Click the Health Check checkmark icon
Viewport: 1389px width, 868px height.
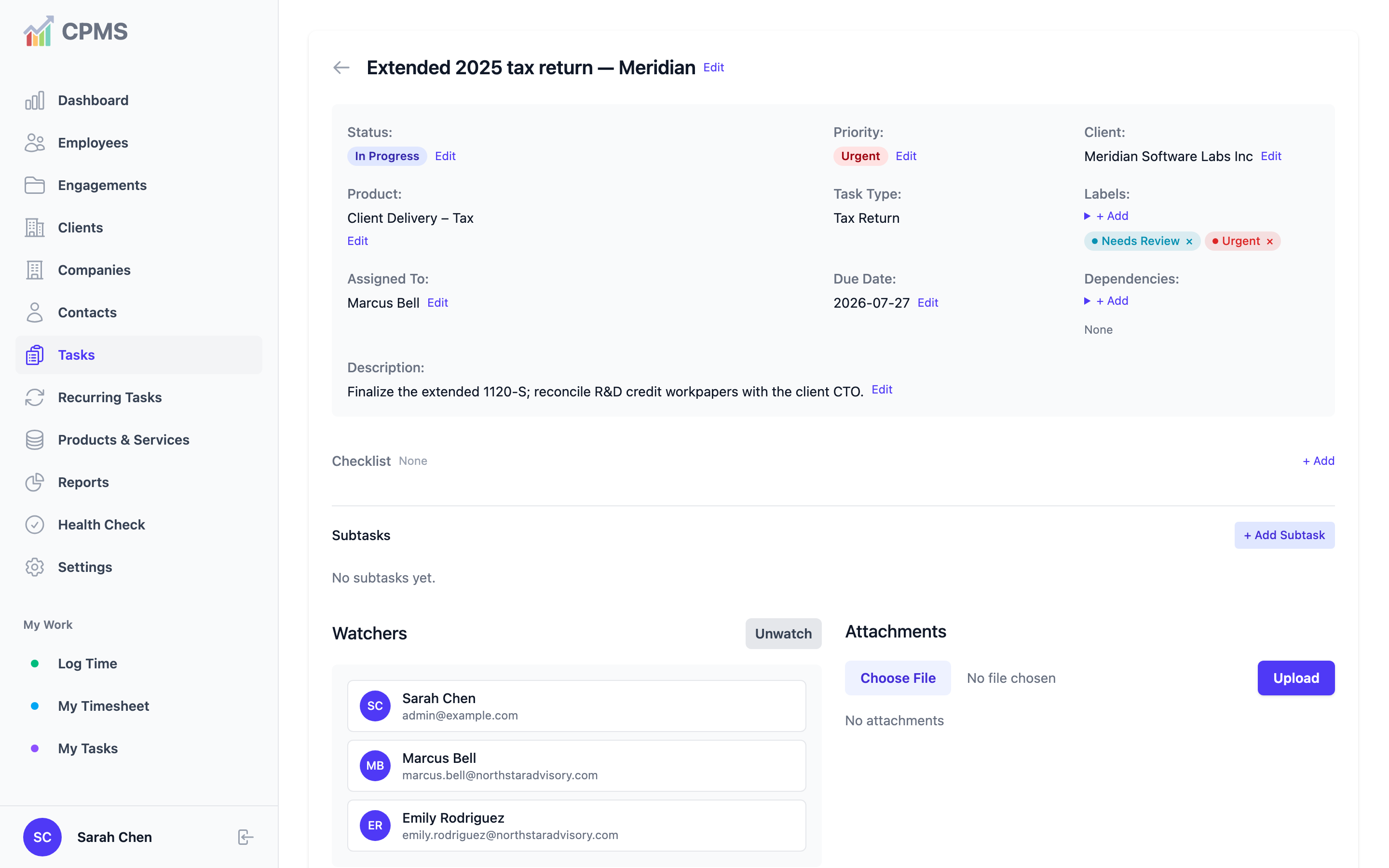pyautogui.click(x=34, y=525)
